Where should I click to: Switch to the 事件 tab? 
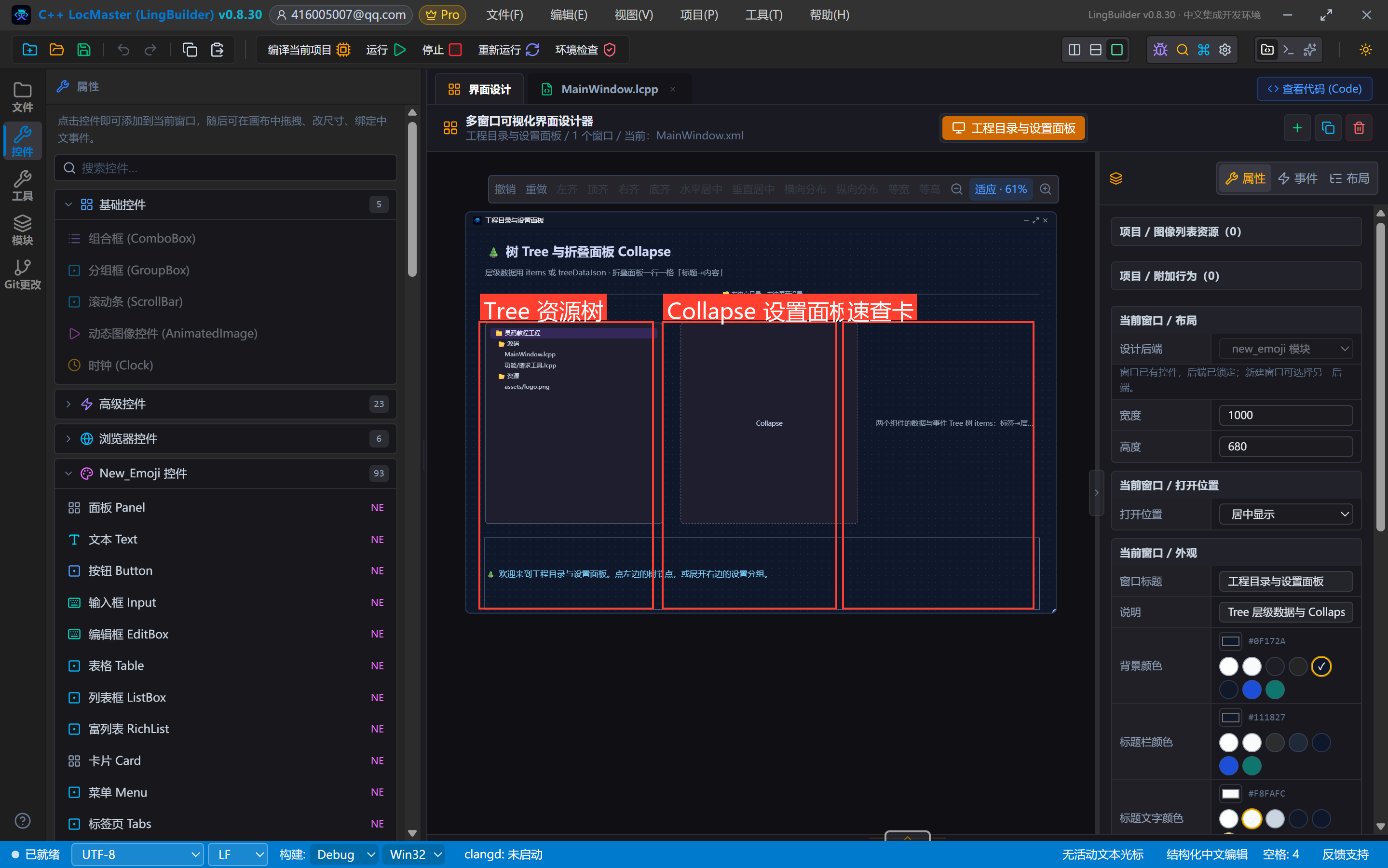[1297, 178]
